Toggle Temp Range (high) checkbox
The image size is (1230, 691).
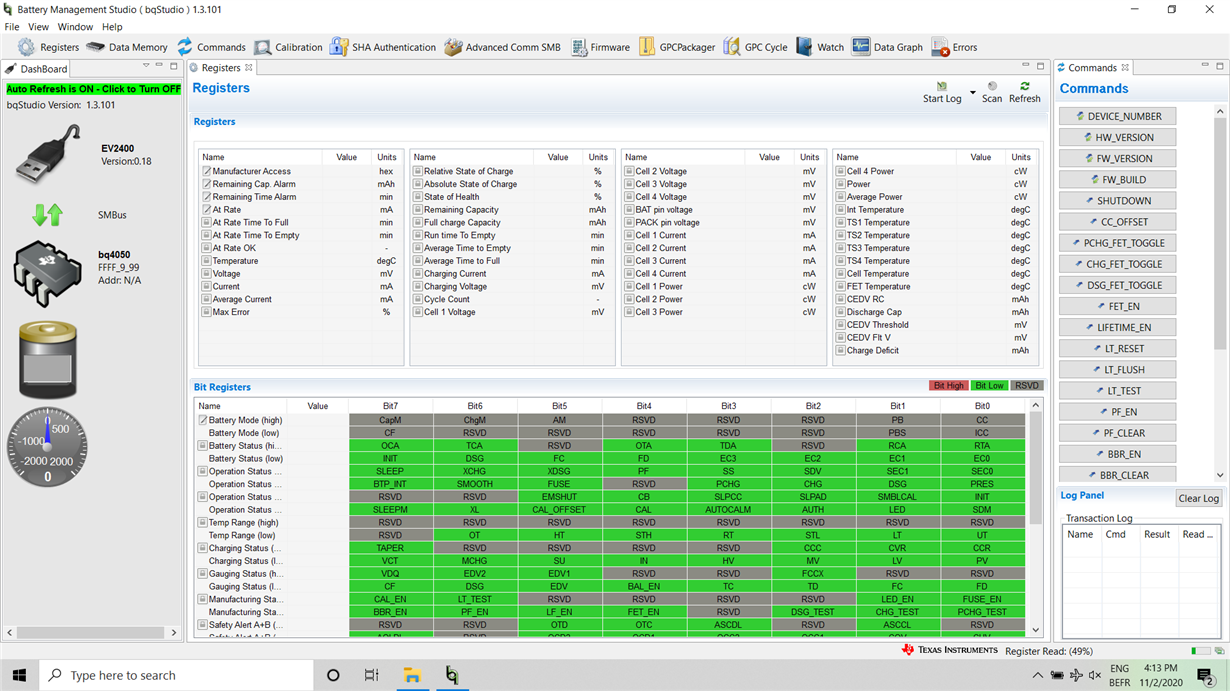[203, 522]
